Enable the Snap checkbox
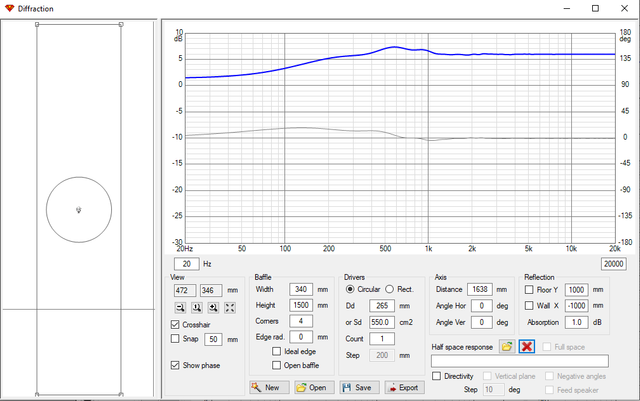Screen dimensions: 640x401 (175, 339)
